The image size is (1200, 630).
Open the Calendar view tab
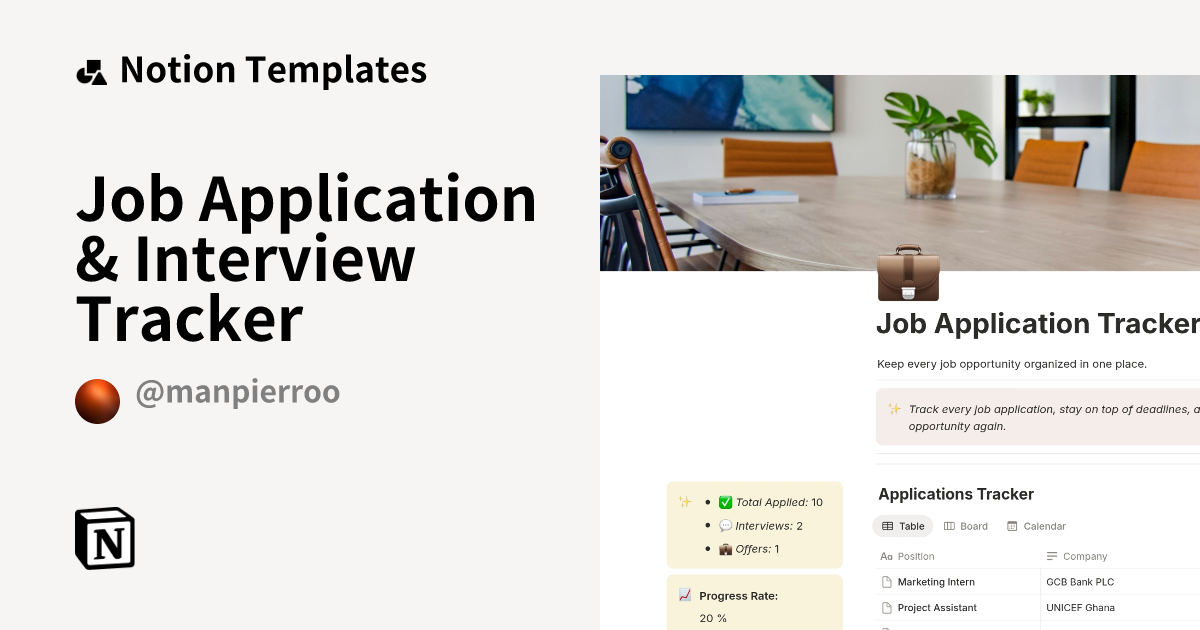[1043, 526]
